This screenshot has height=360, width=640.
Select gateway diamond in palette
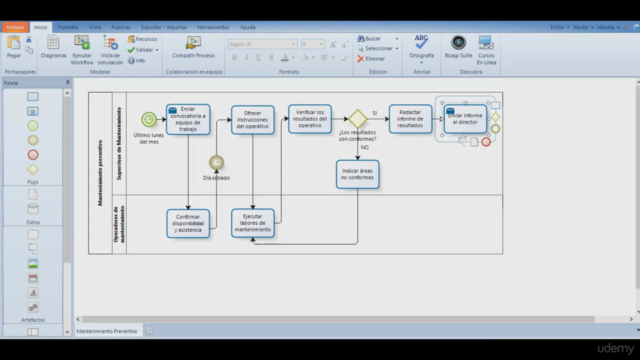(33, 169)
